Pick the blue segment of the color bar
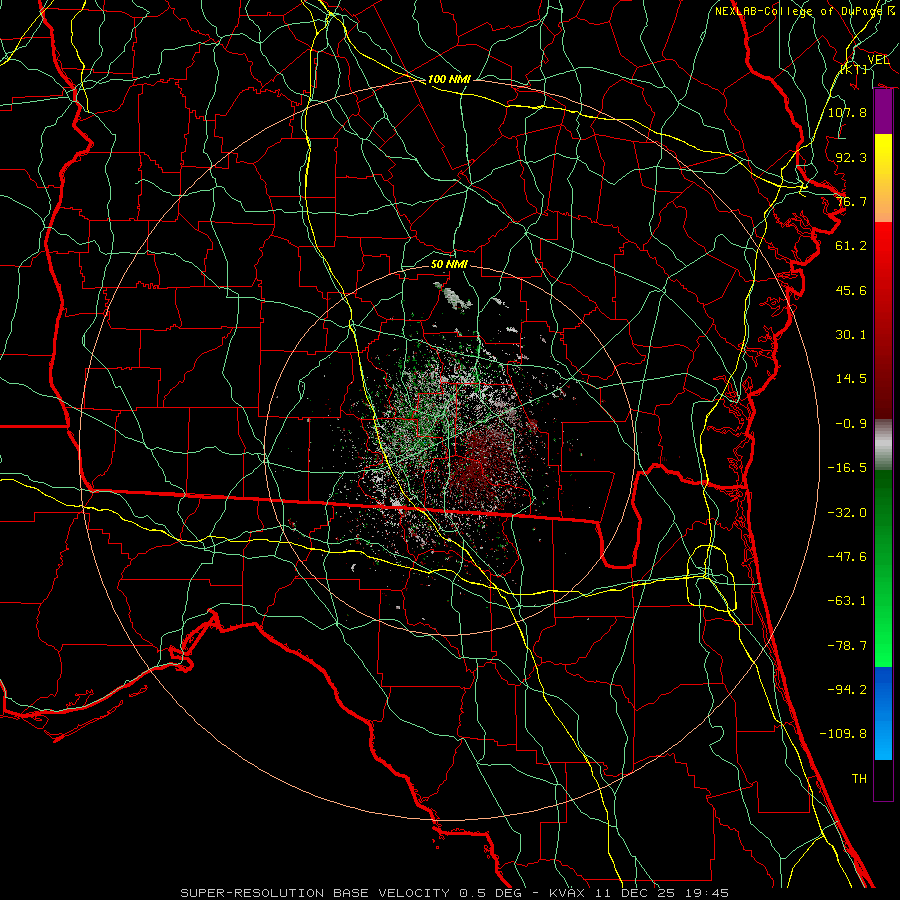The height and width of the screenshot is (900, 900). (x=883, y=713)
